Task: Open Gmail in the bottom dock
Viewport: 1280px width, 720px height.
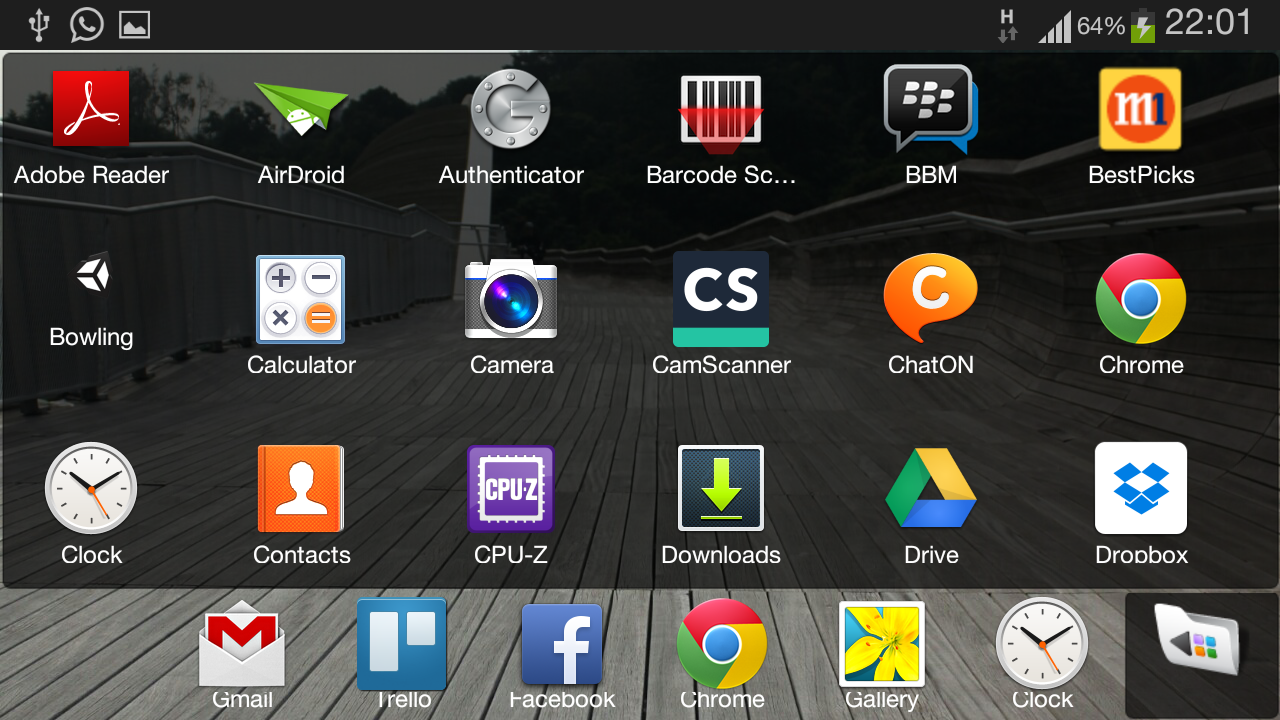Action: (242, 645)
